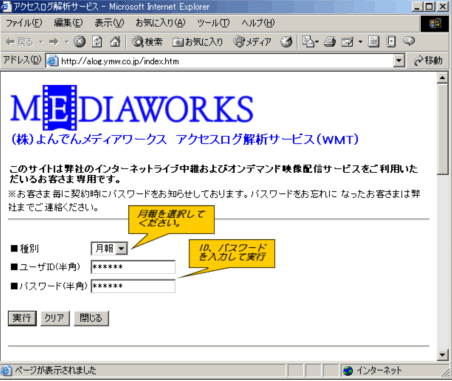Click the Back arrow toolbar button
The height and width of the screenshot is (381, 452).
pyautogui.click(x=19, y=42)
